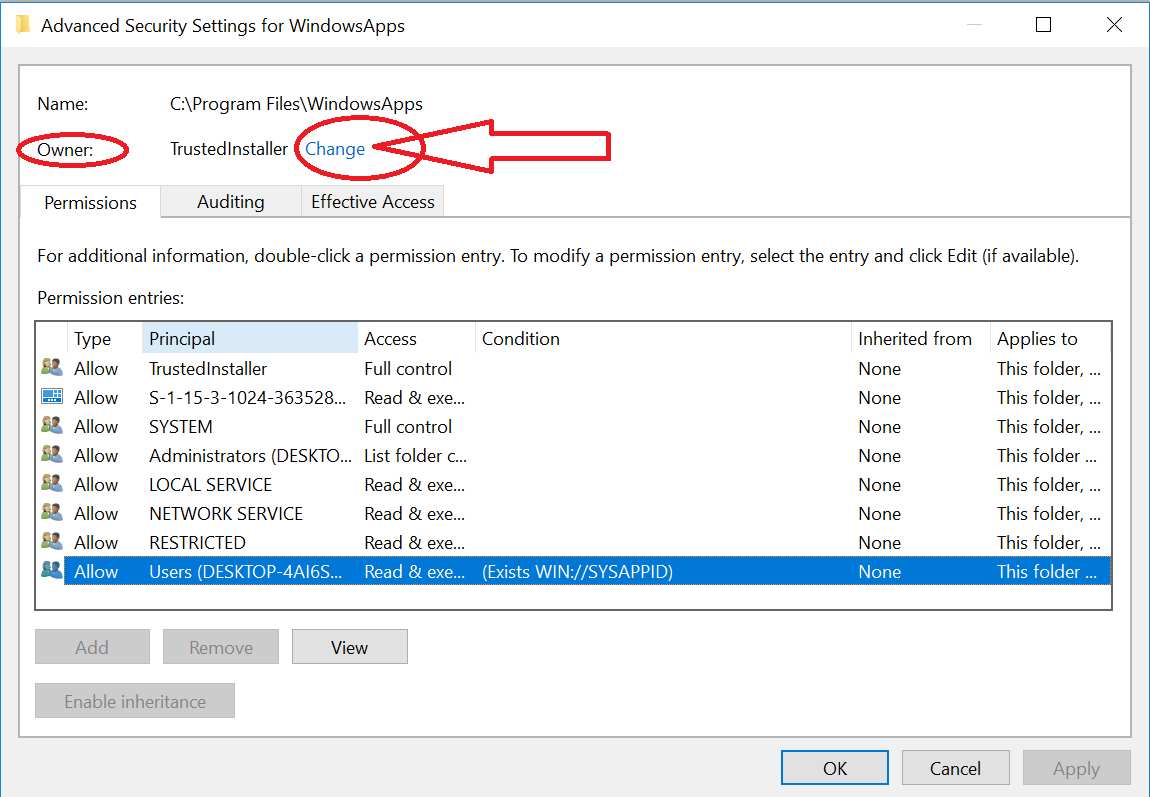Sort entries by the Principal column header
Screen dimensions: 1150x797
[x=249, y=339]
